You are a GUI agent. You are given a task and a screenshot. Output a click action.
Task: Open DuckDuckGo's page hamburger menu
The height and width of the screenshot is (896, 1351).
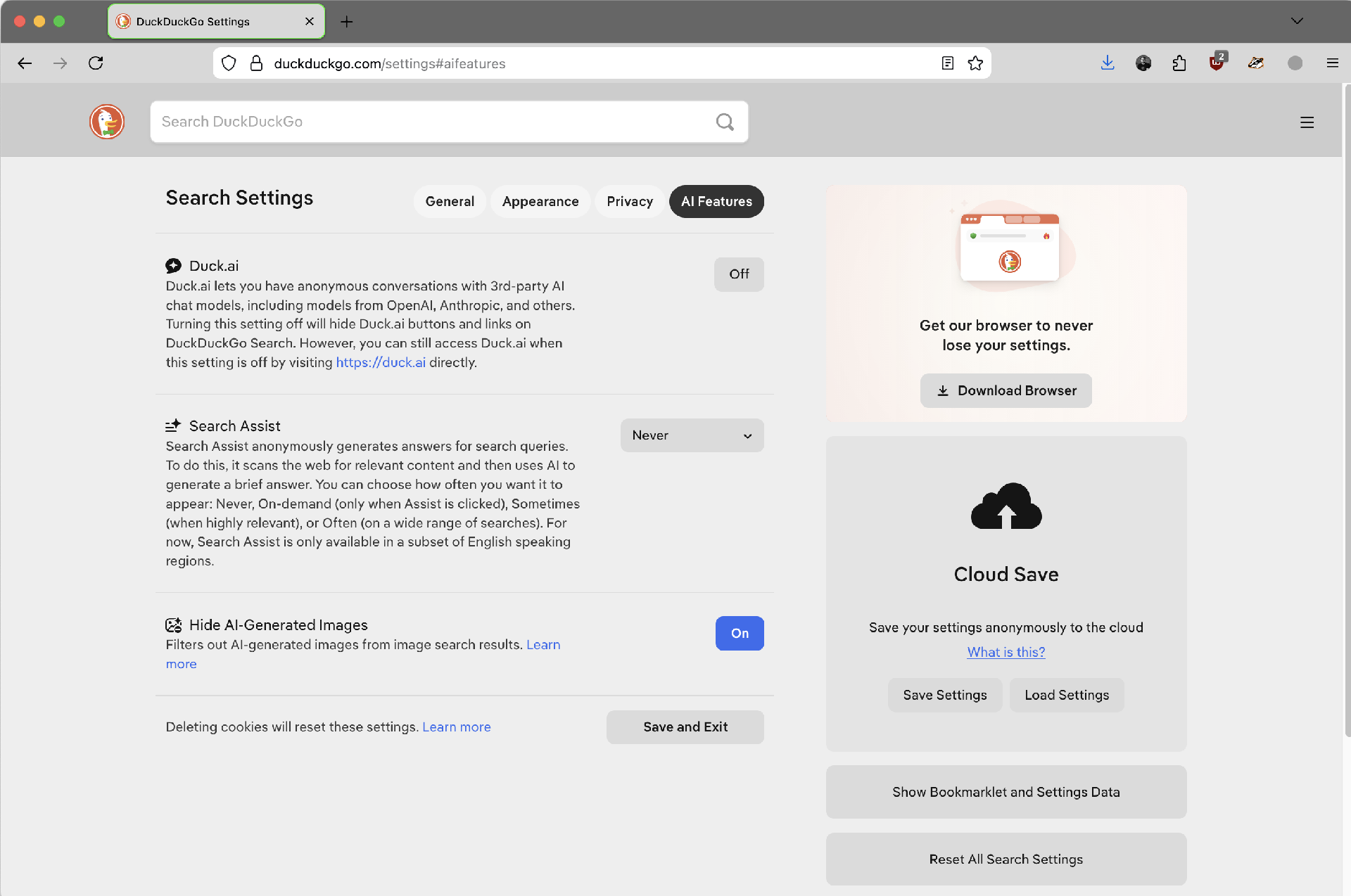[1307, 122]
